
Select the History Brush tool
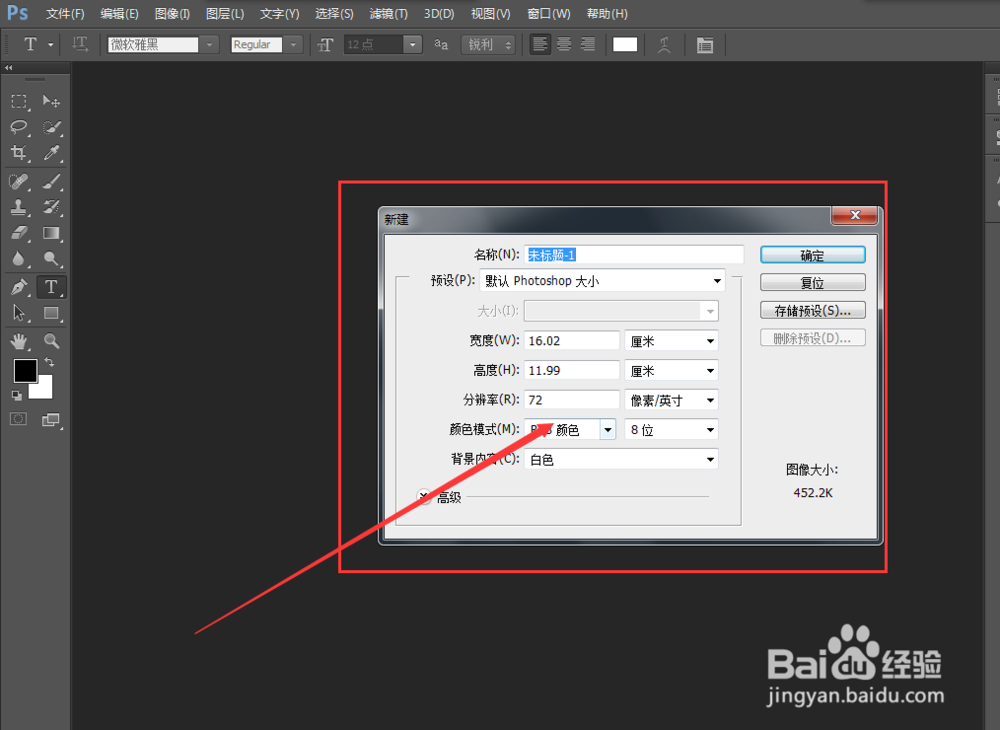click(x=51, y=207)
